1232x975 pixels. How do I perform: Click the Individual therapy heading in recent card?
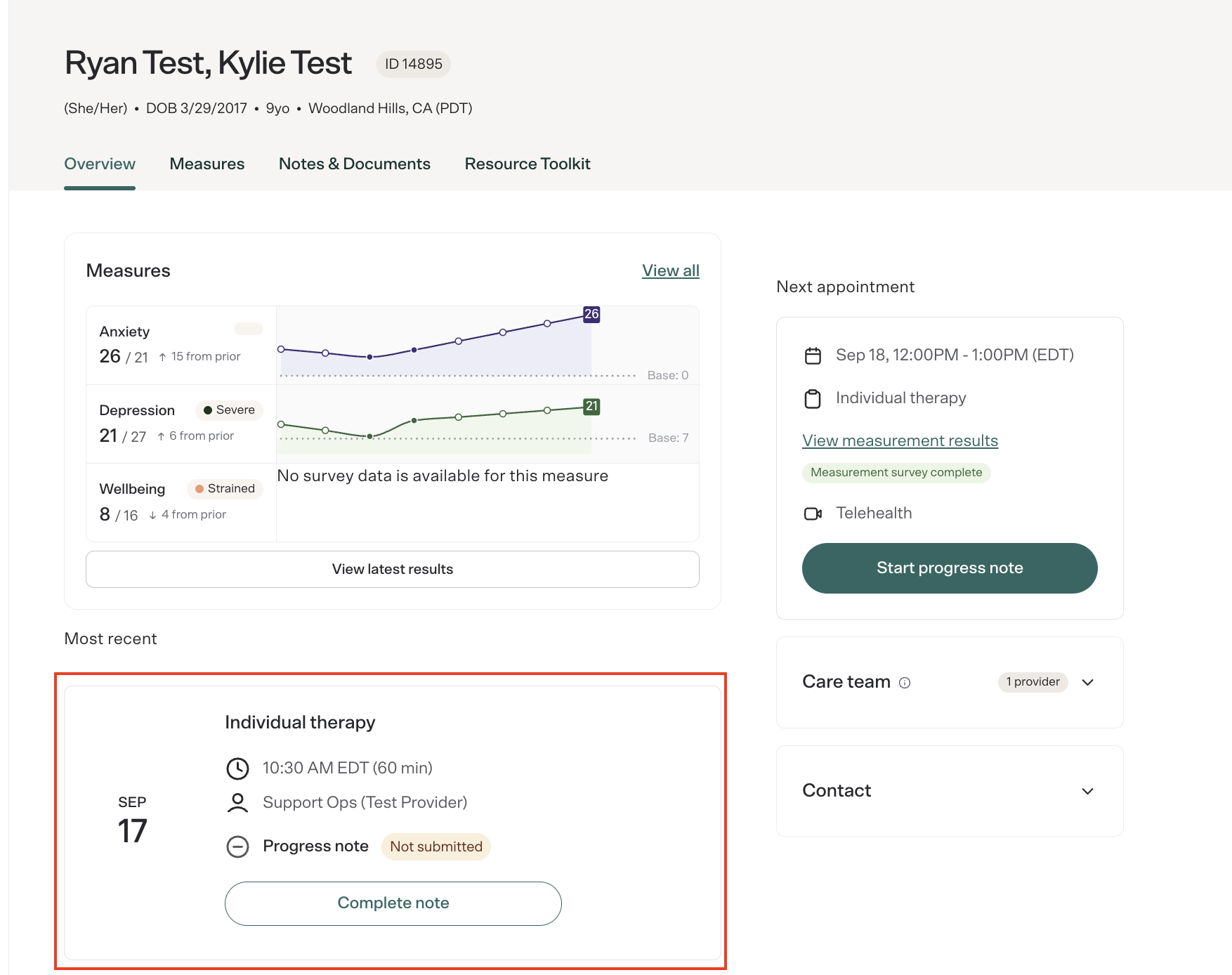click(x=300, y=723)
